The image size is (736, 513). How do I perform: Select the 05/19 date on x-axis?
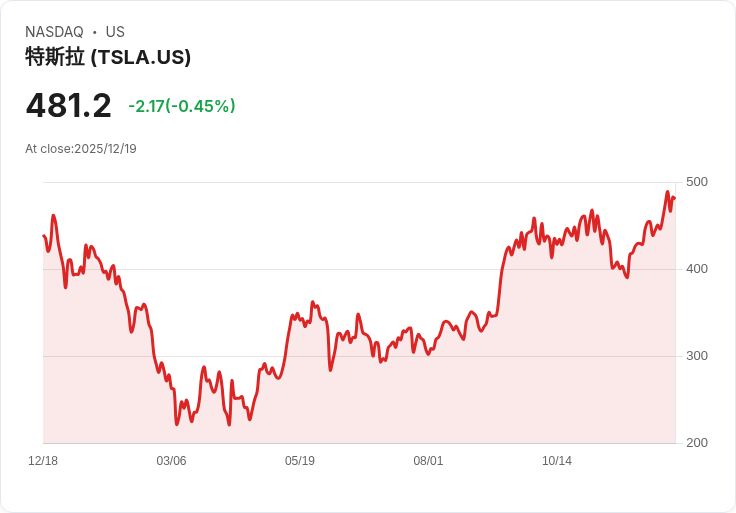[x=300, y=461]
